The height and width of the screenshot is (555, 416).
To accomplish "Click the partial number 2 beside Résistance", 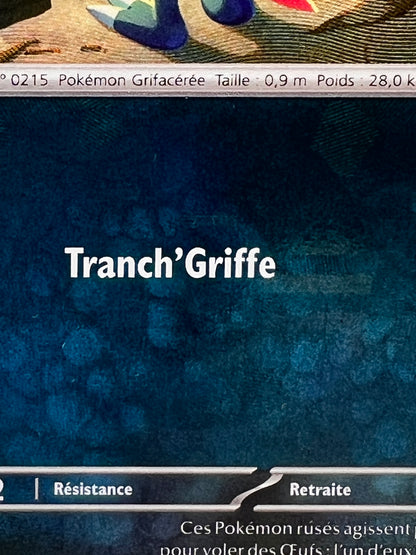I will pos(2,490).
